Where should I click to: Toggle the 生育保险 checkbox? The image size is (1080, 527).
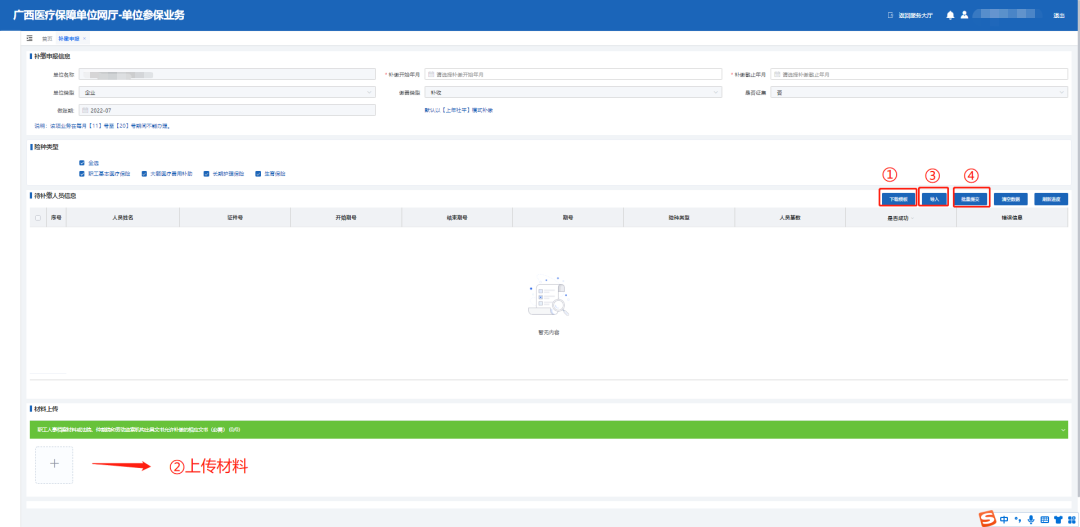(258, 173)
